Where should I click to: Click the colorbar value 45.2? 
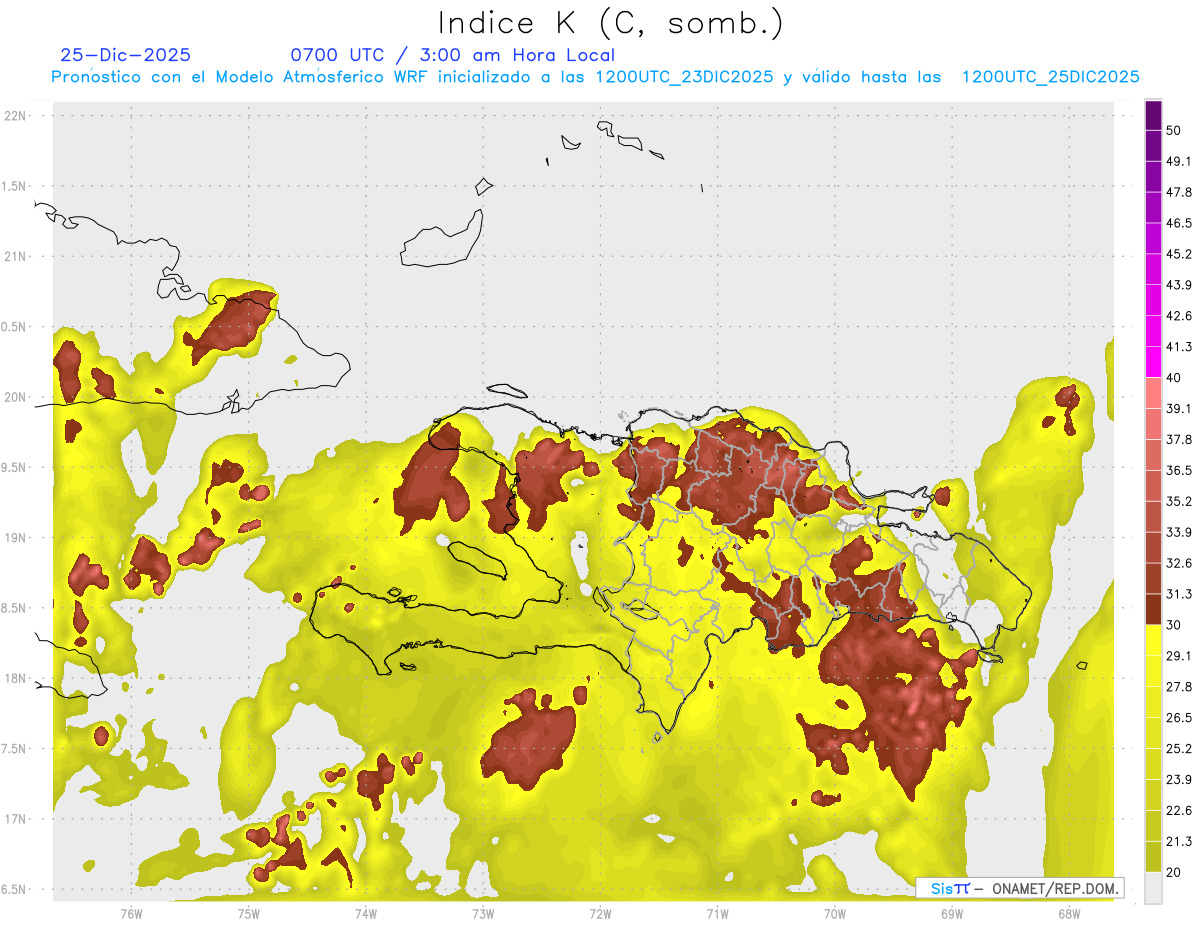[x=1178, y=254]
